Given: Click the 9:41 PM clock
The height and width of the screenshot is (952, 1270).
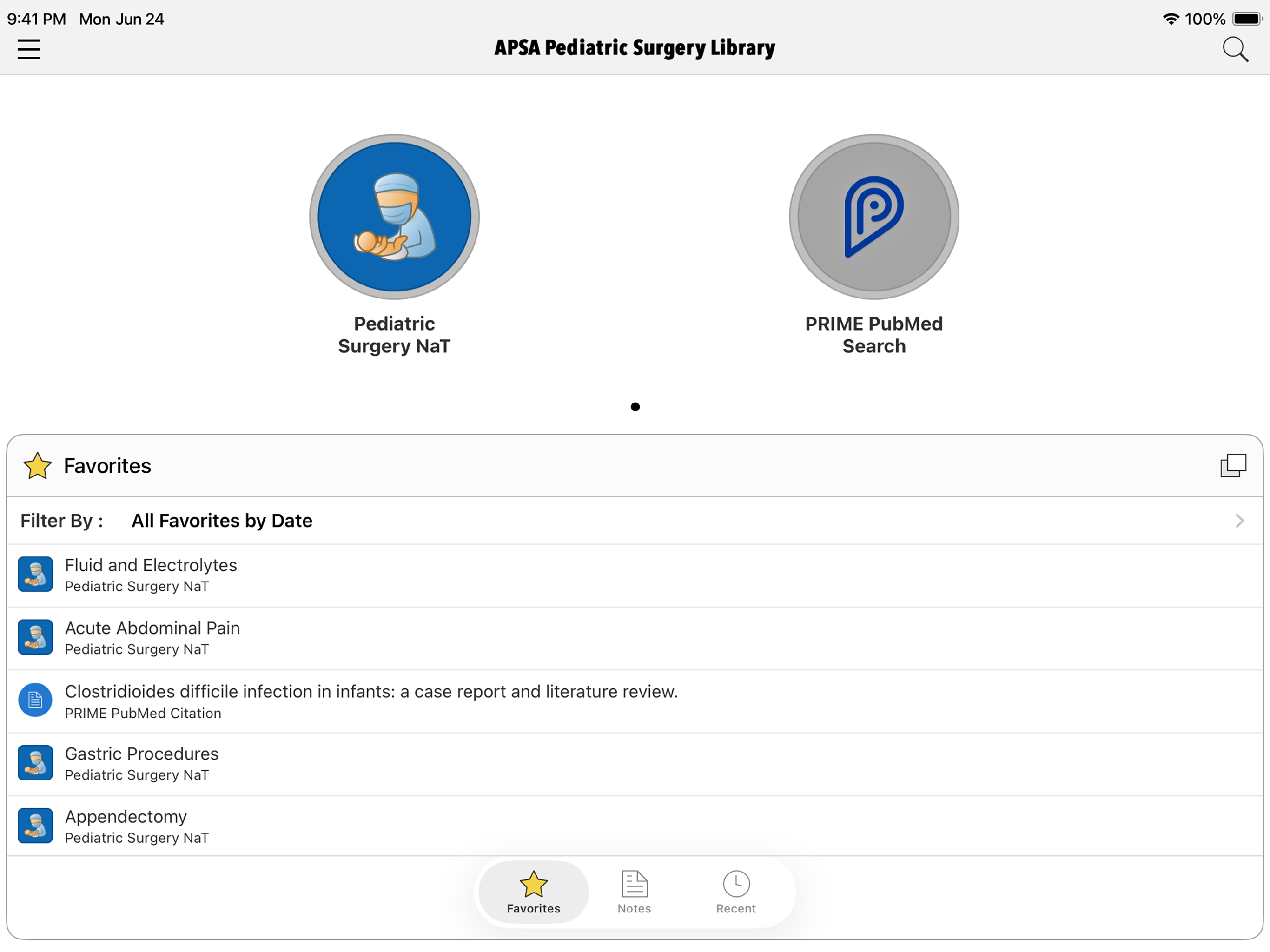Looking at the screenshot, I should click(x=36, y=19).
